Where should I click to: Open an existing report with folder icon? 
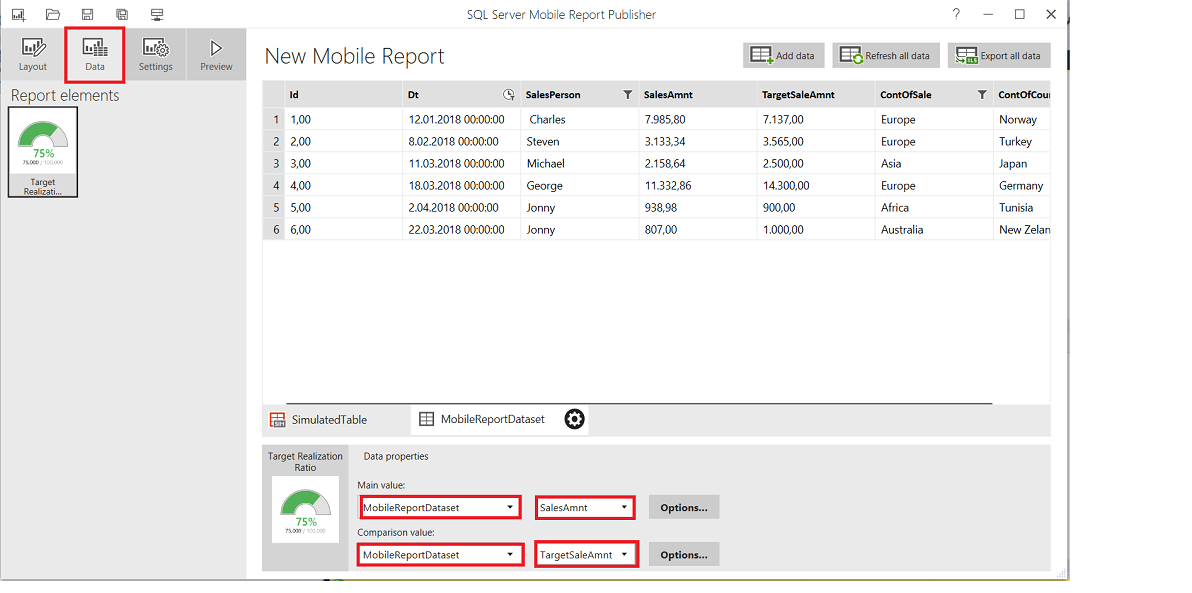(53, 14)
